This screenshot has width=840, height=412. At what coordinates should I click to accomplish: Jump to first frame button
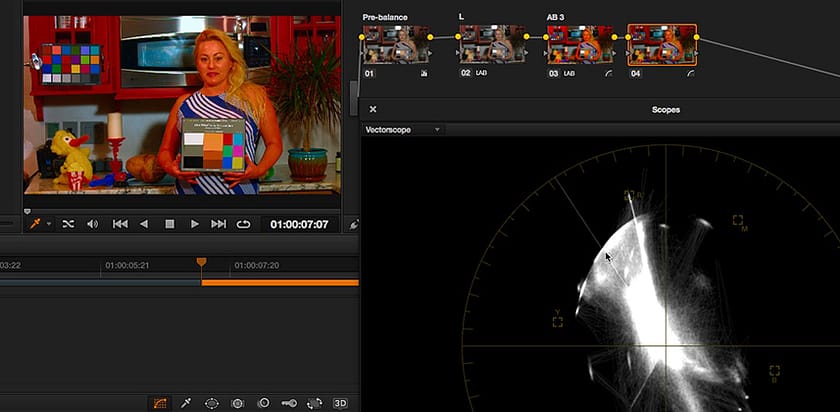click(x=120, y=224)
